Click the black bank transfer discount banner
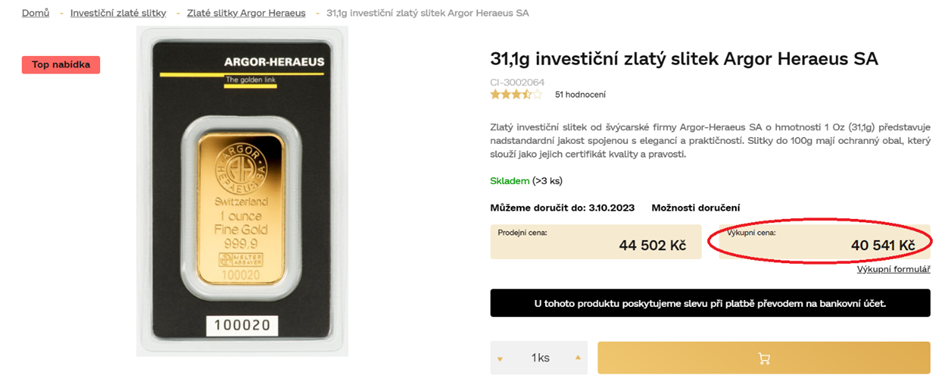 (x=710, y=303)
